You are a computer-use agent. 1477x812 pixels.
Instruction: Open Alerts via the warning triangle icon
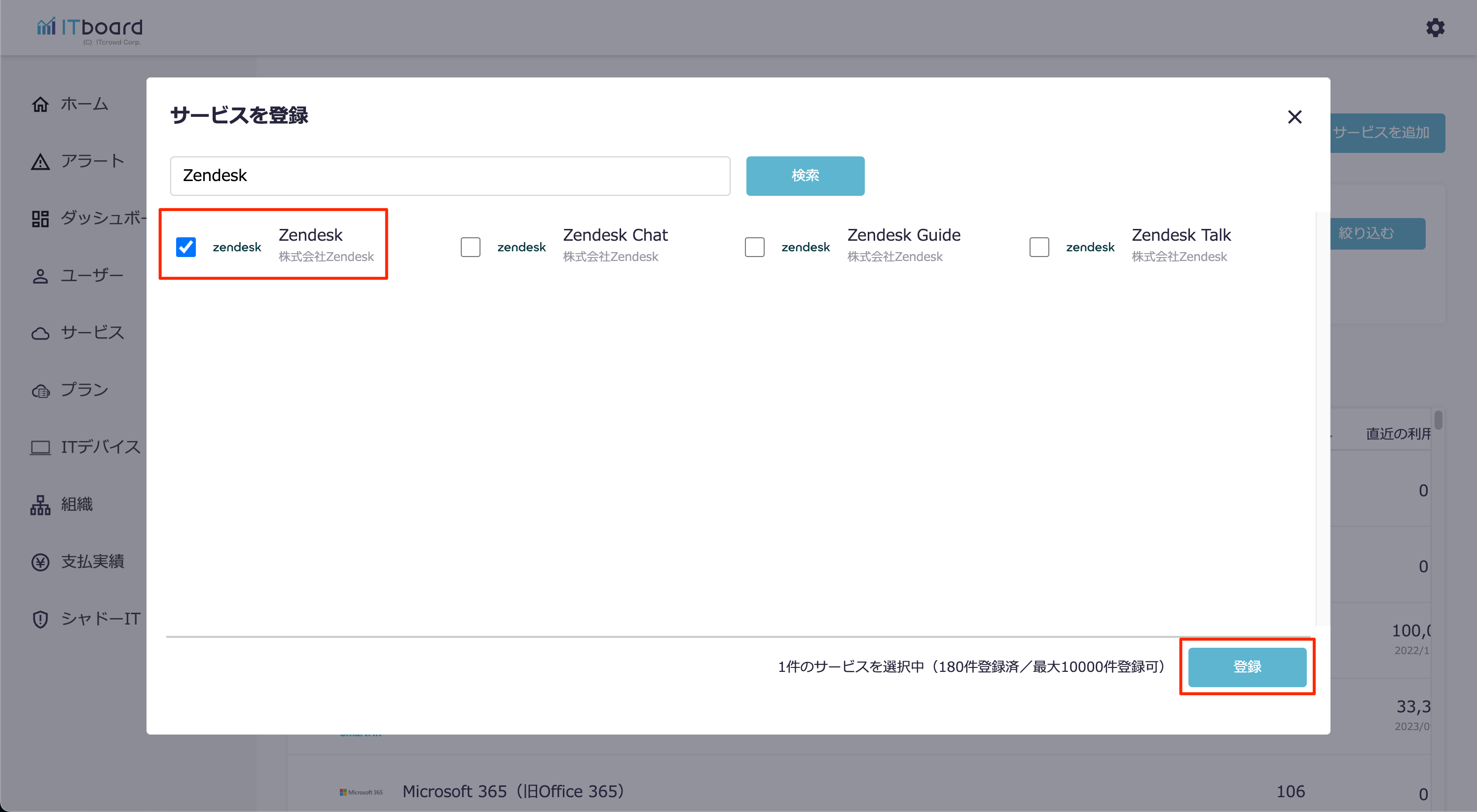coord(40,162)
